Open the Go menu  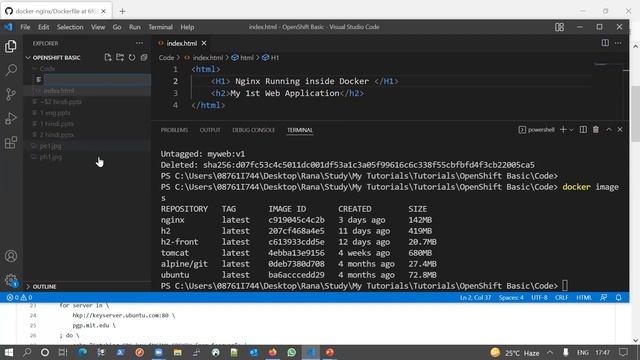coord(117,27)
